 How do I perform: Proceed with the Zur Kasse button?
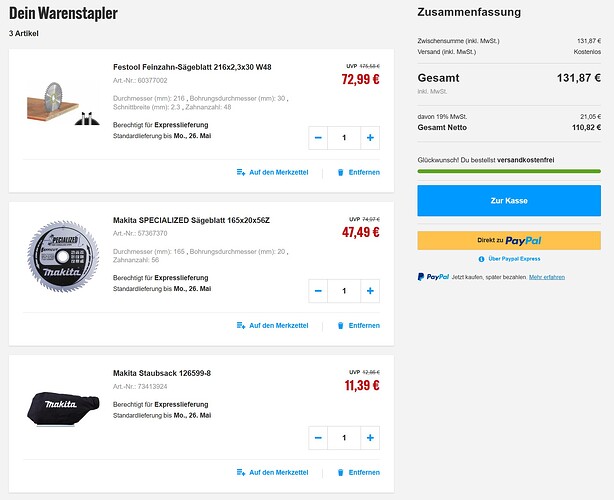click(509, 200)
